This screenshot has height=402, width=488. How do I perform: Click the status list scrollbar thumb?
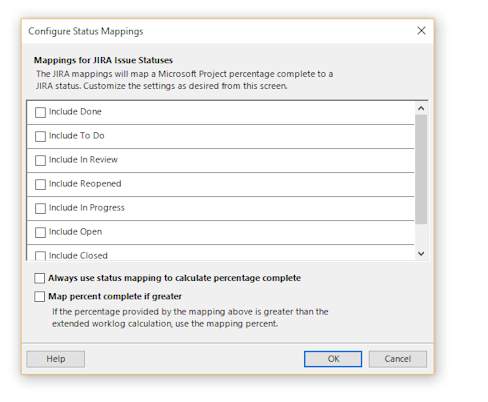[x=421, y=169]
